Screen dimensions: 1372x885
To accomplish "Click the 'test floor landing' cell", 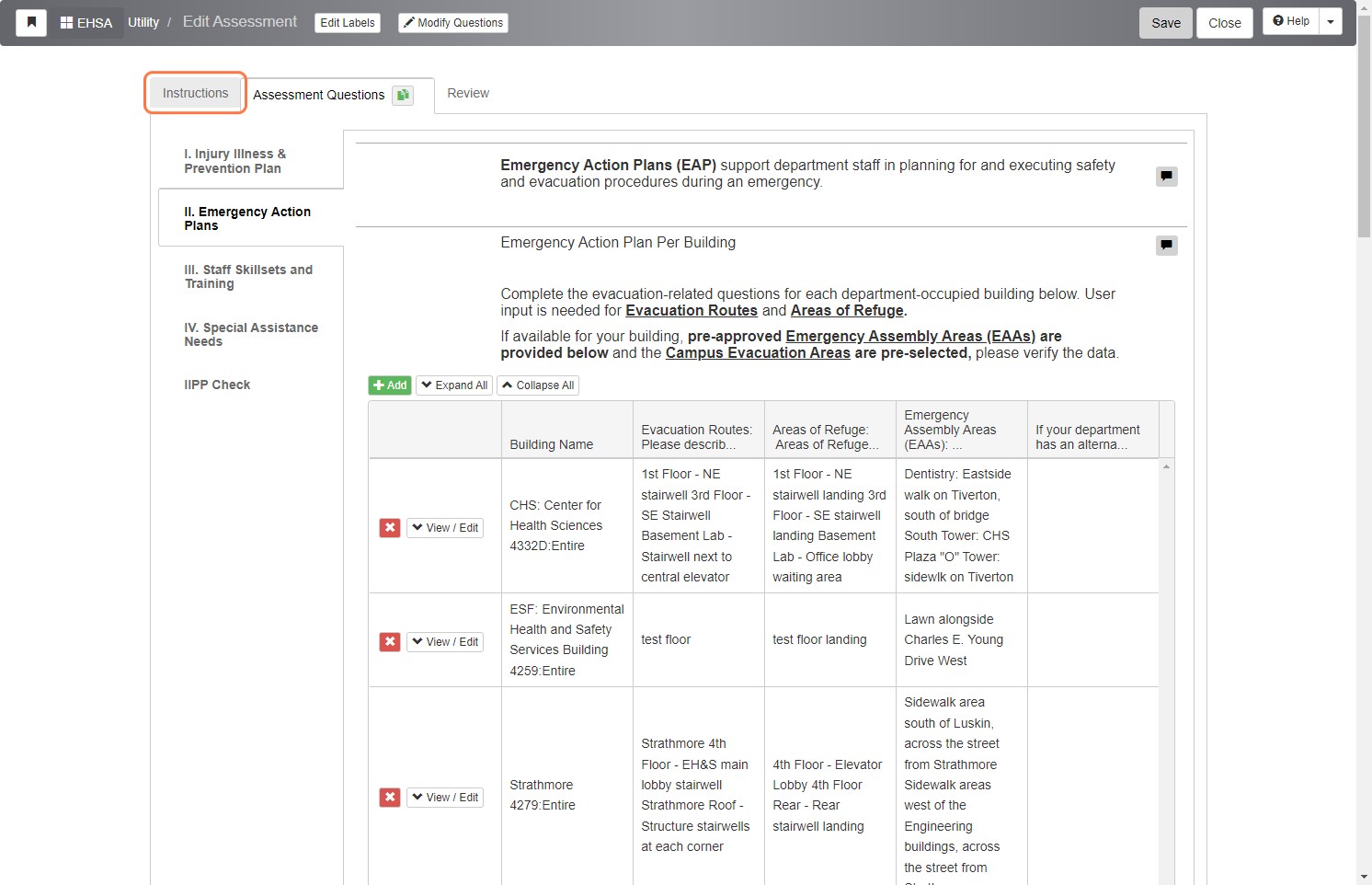I will [829, 639].
